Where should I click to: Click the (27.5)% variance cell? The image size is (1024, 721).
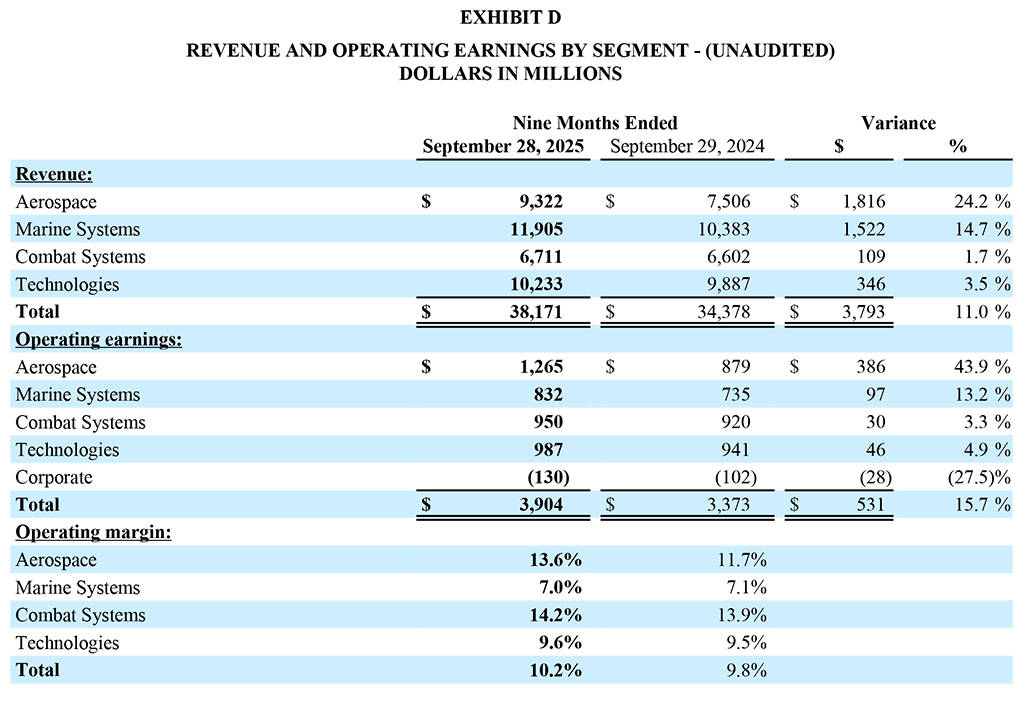tap(978, 477)
